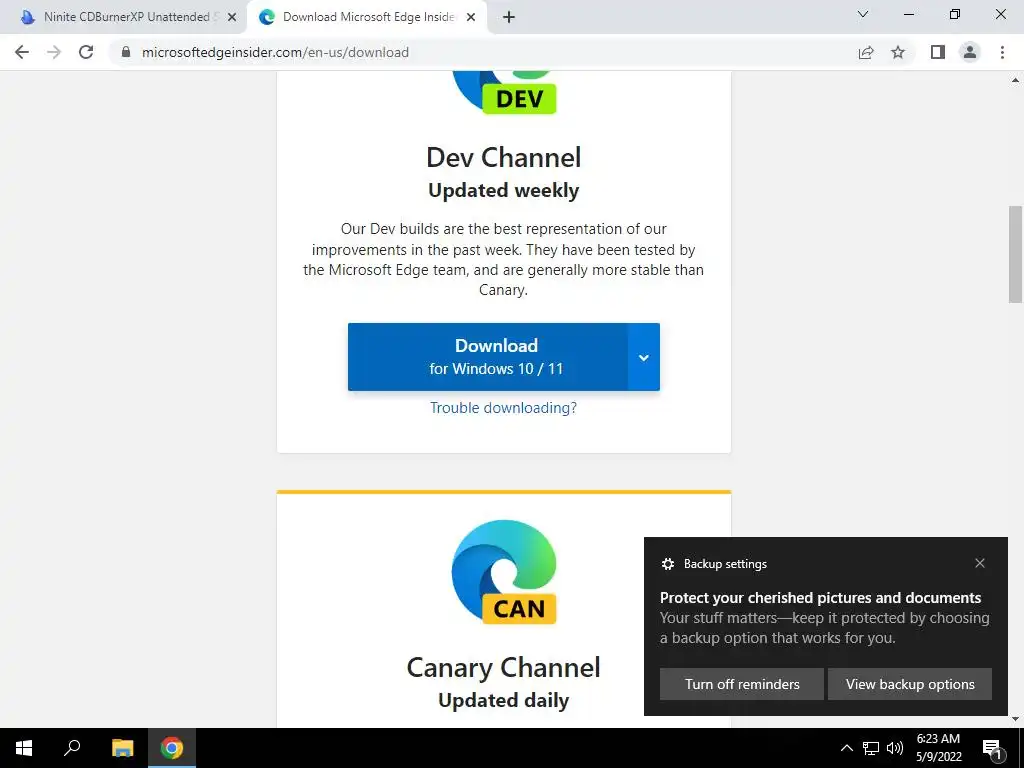Click the Chrome taskbar icon

coord(172,748)
